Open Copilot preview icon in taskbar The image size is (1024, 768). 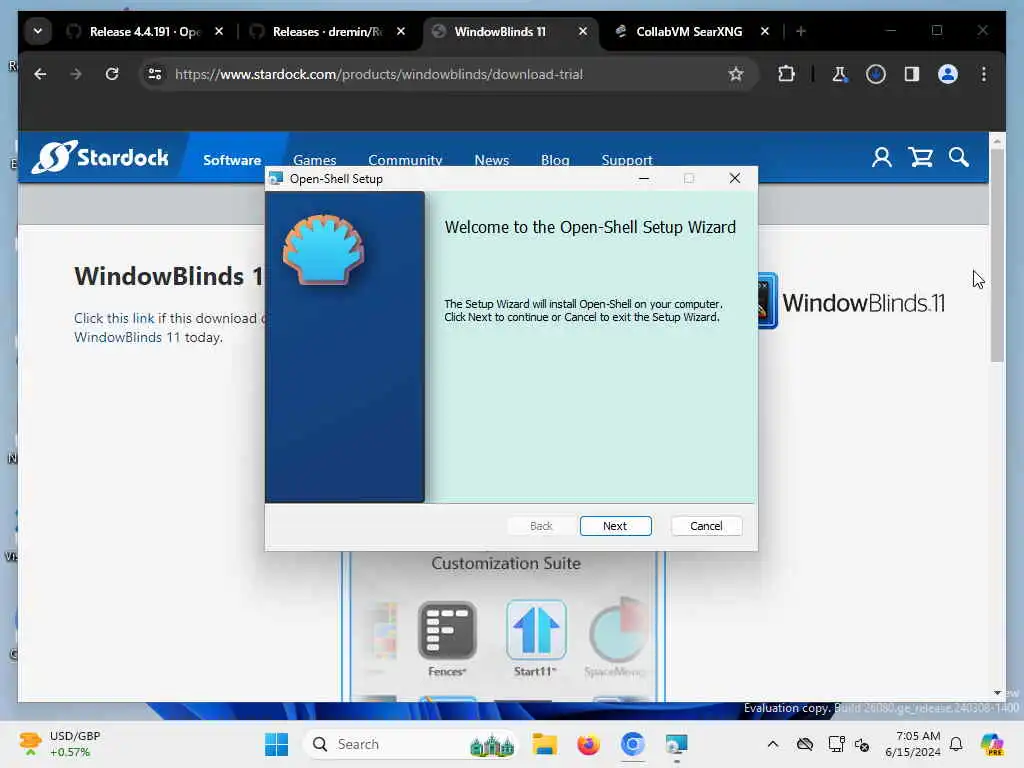pyautogui.click(x=992, y=744)
